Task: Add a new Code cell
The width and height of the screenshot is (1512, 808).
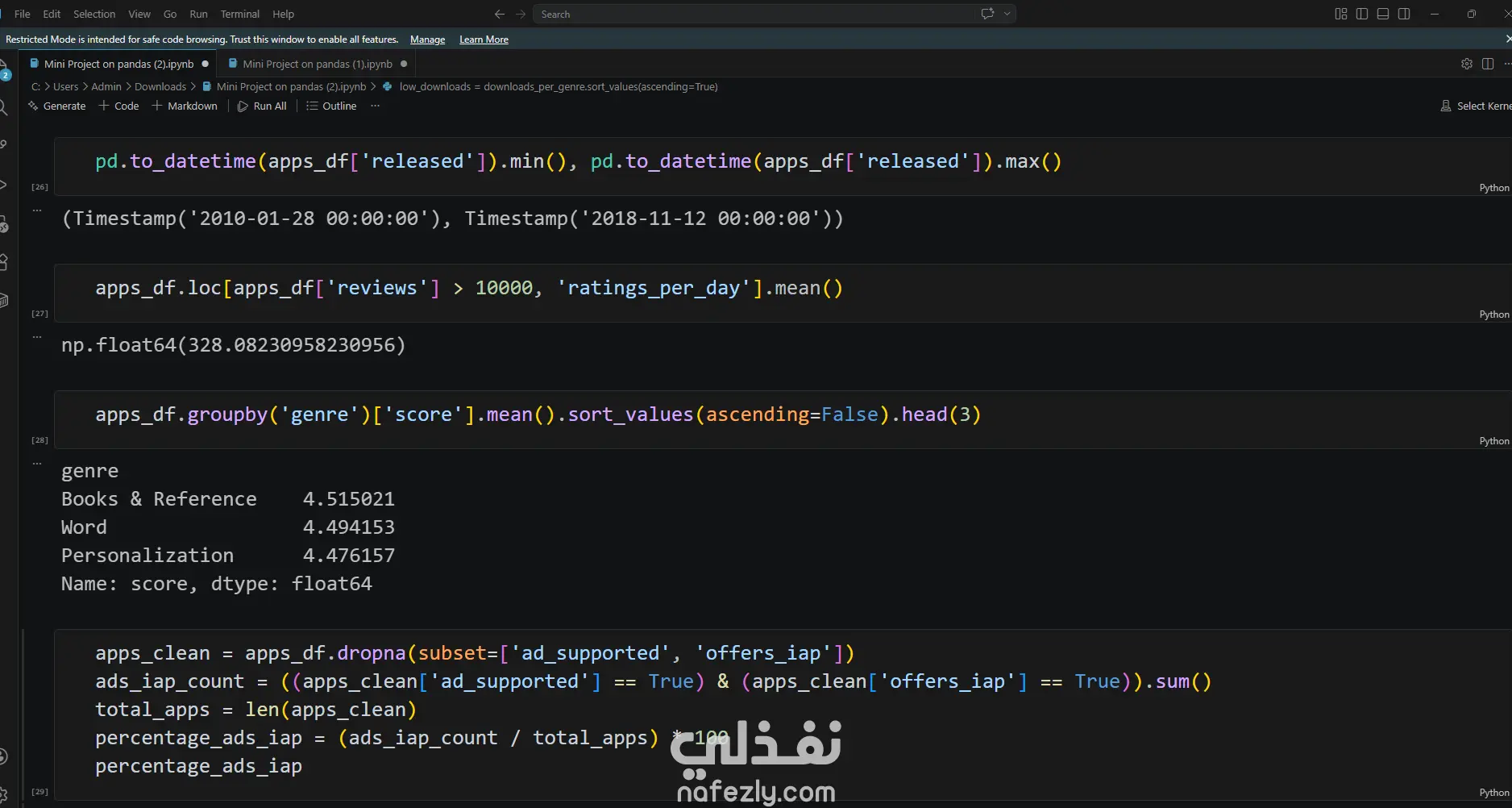Action: [x=118, y=106]
